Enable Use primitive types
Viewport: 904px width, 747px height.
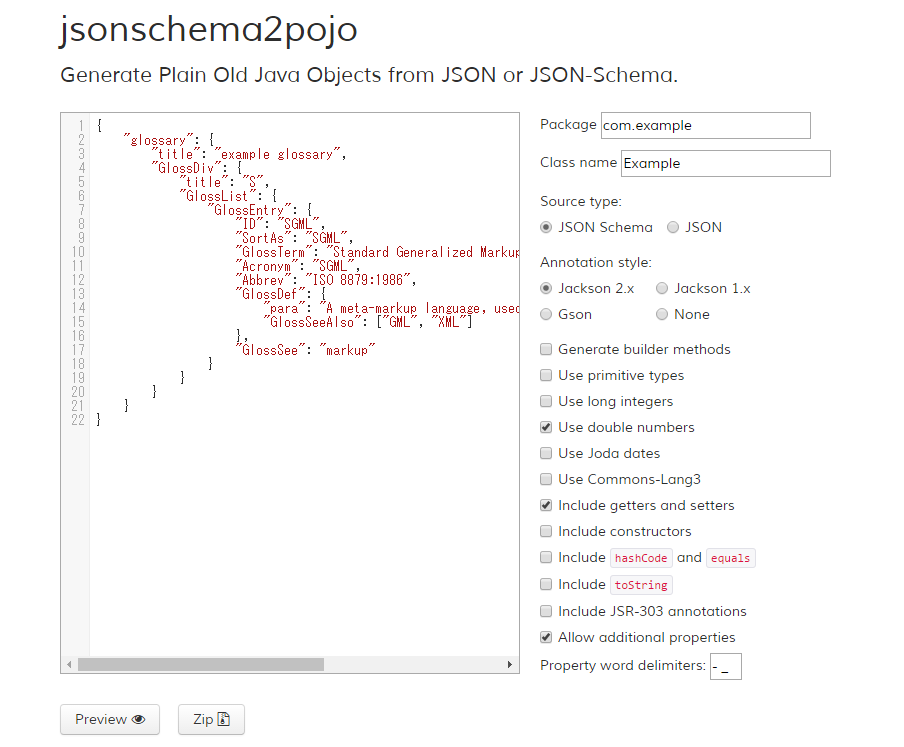(x=545, y=375)
